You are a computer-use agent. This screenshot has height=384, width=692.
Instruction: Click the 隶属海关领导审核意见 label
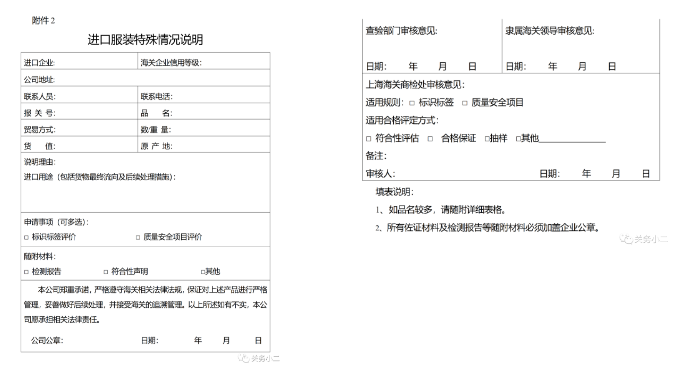[550, 31]
